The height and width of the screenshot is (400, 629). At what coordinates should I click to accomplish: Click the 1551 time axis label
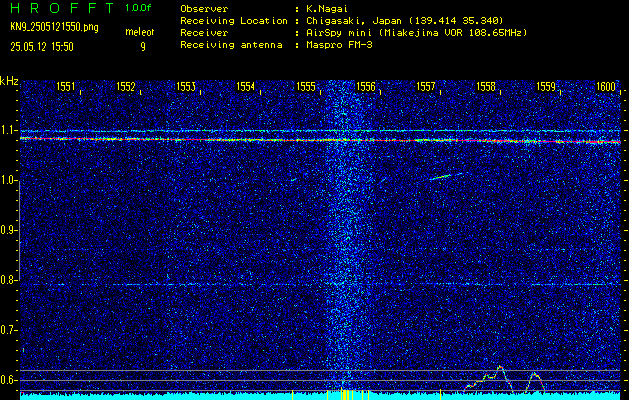pos(65,87)
